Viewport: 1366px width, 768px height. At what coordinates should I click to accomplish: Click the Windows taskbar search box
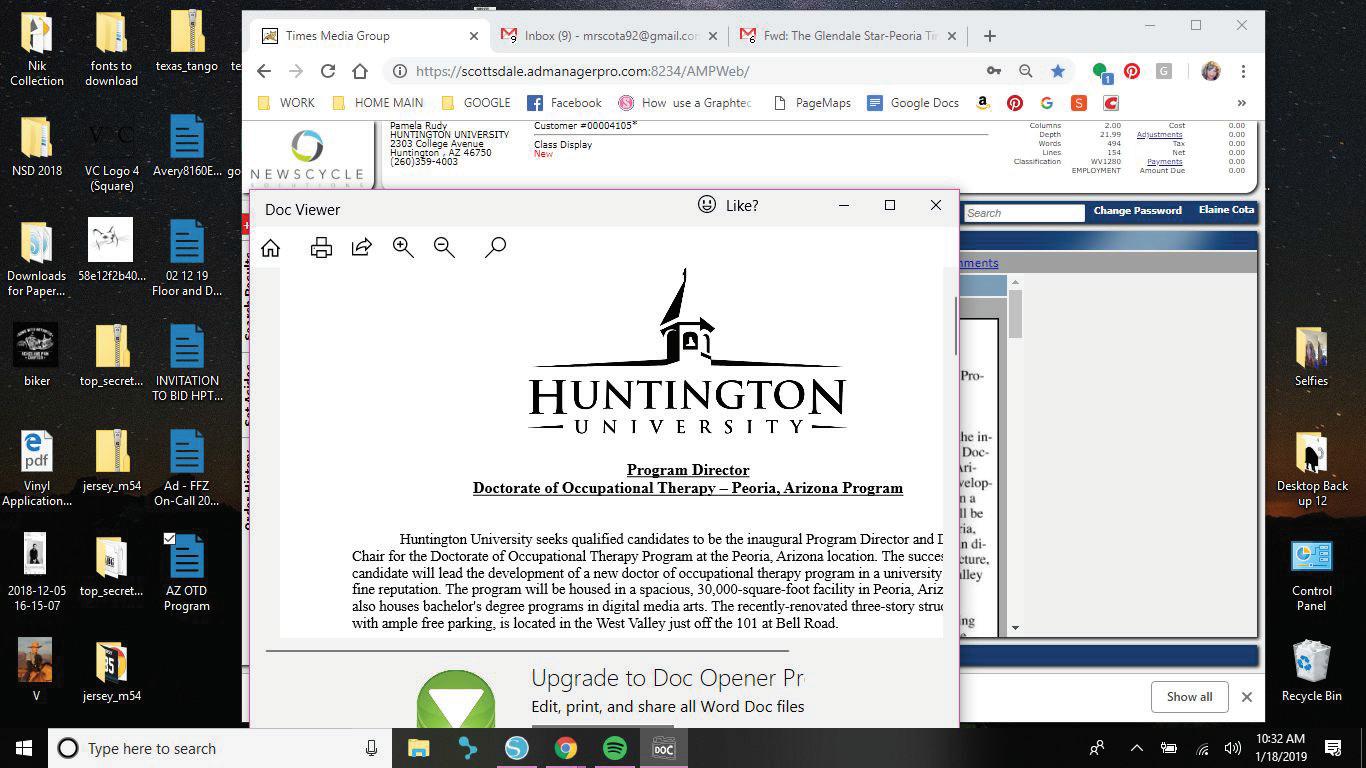(220, 748)
